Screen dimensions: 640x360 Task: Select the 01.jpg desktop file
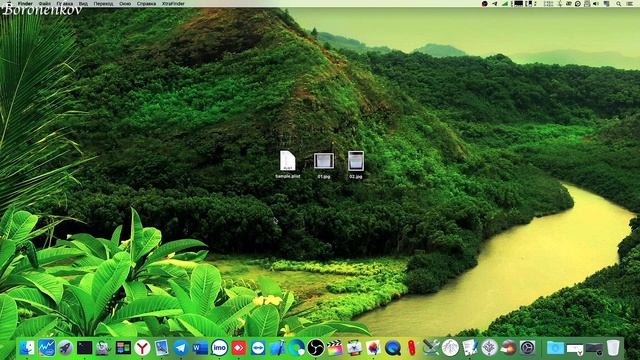(x=324, y=165)
